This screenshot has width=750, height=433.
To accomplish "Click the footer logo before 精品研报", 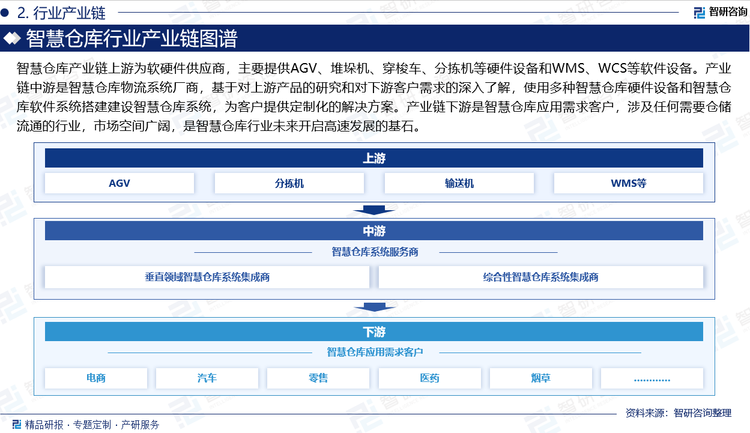I will 17,424.
